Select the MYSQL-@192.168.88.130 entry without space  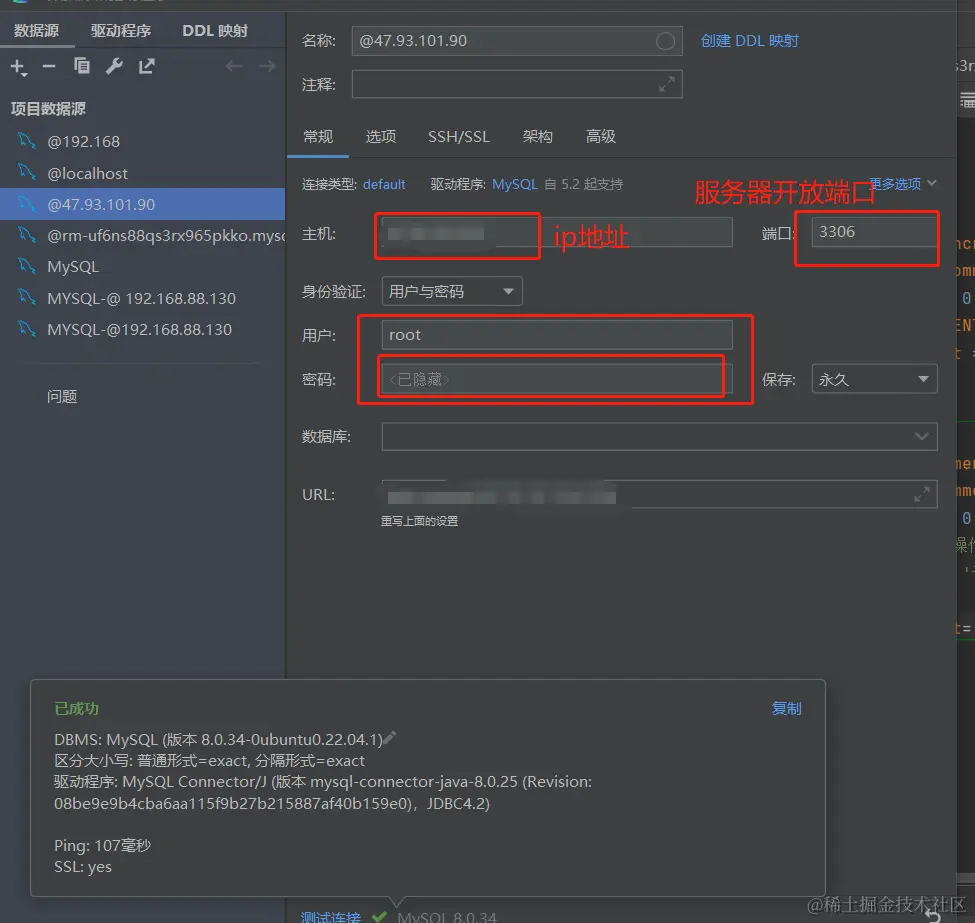coord(142,329)
